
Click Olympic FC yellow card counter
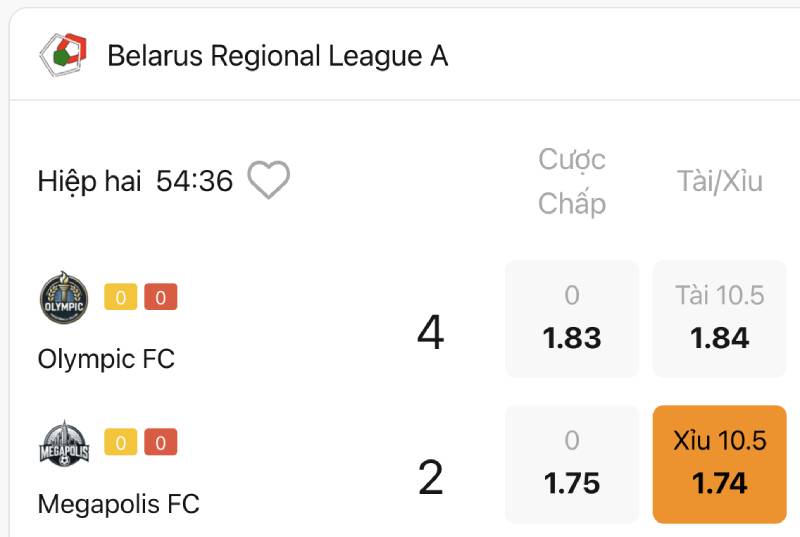click(120, 297)
